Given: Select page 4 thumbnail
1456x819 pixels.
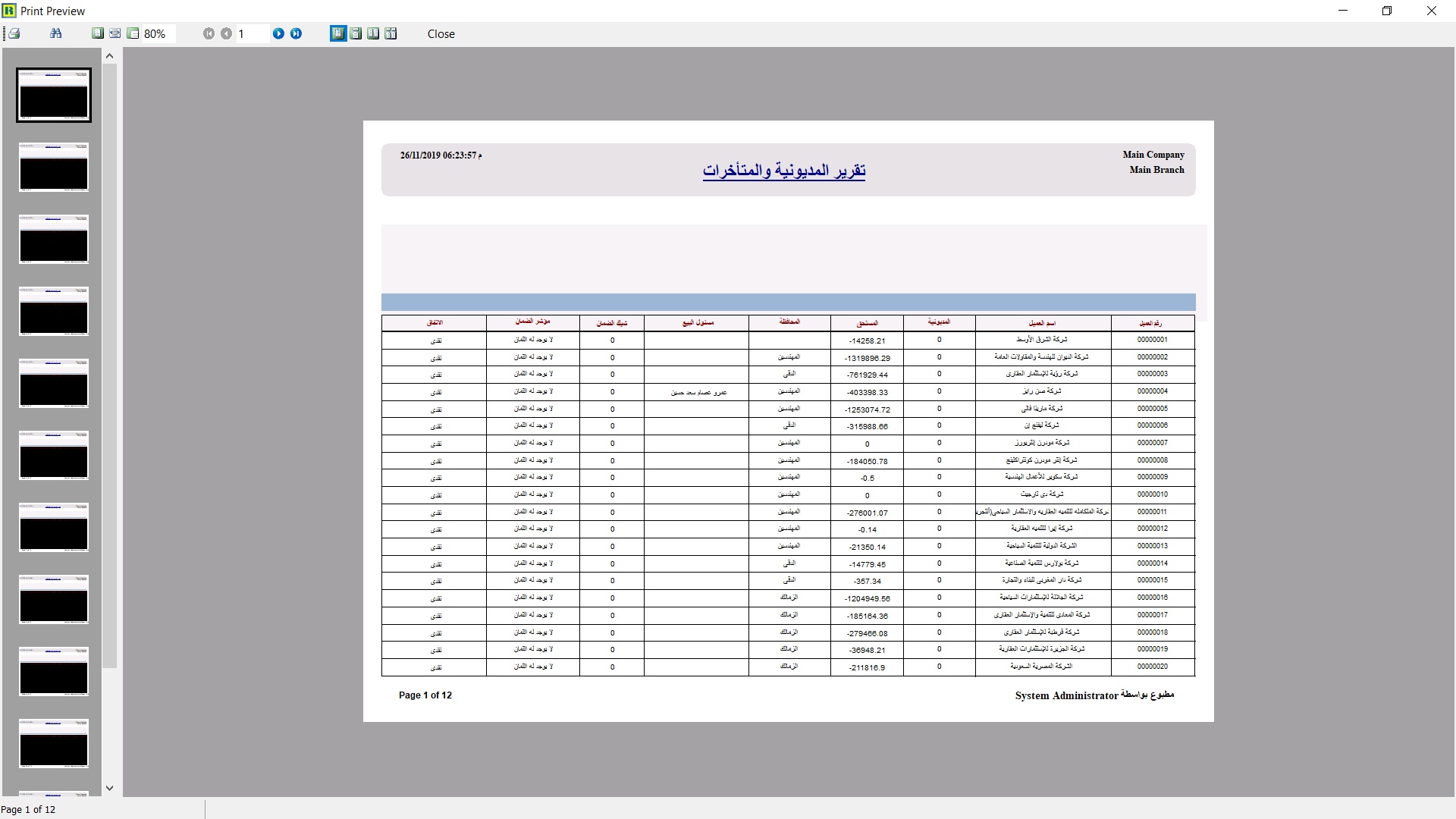Looking at the screenshot, I should click(x=54, y=311).
